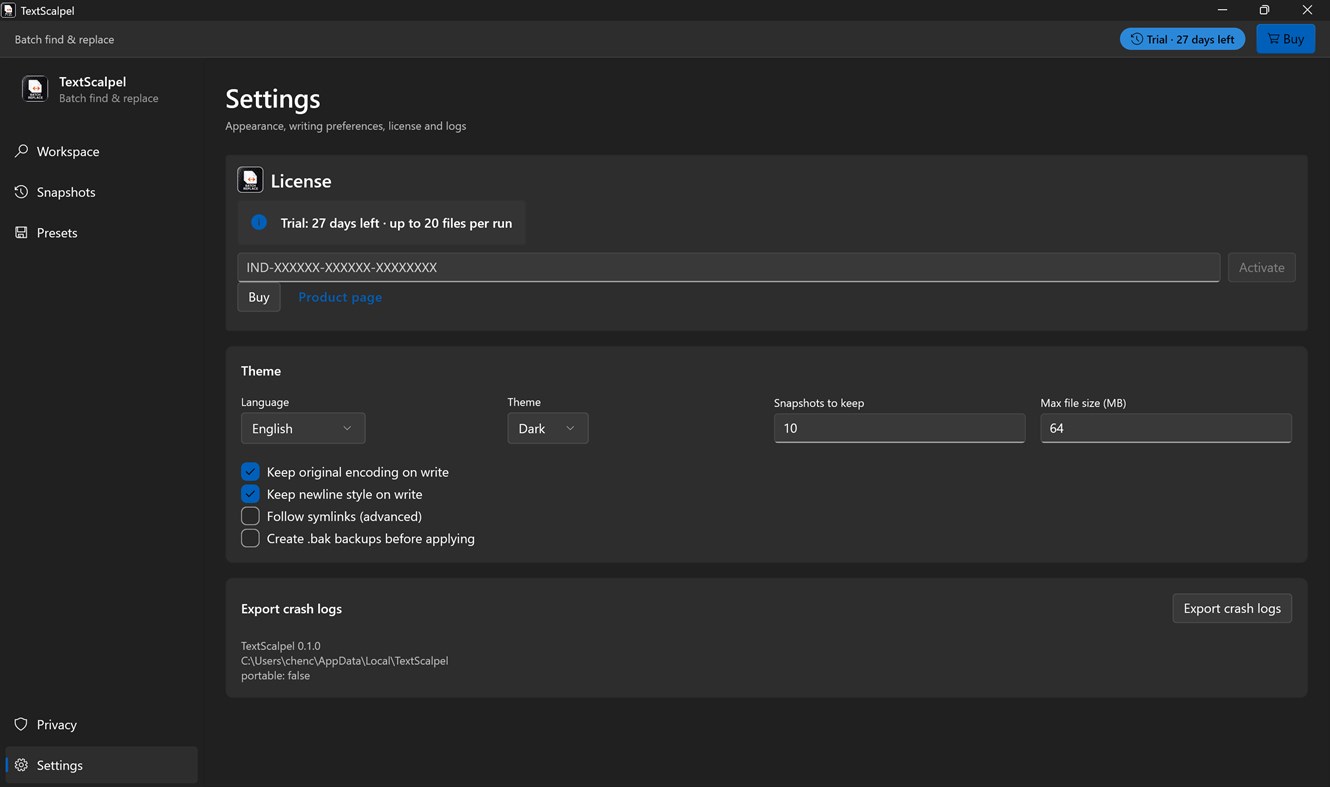Uncheck 'Keep original encoding on write'
This screenshot has height=787, width=1330.
tap(250, 472)
